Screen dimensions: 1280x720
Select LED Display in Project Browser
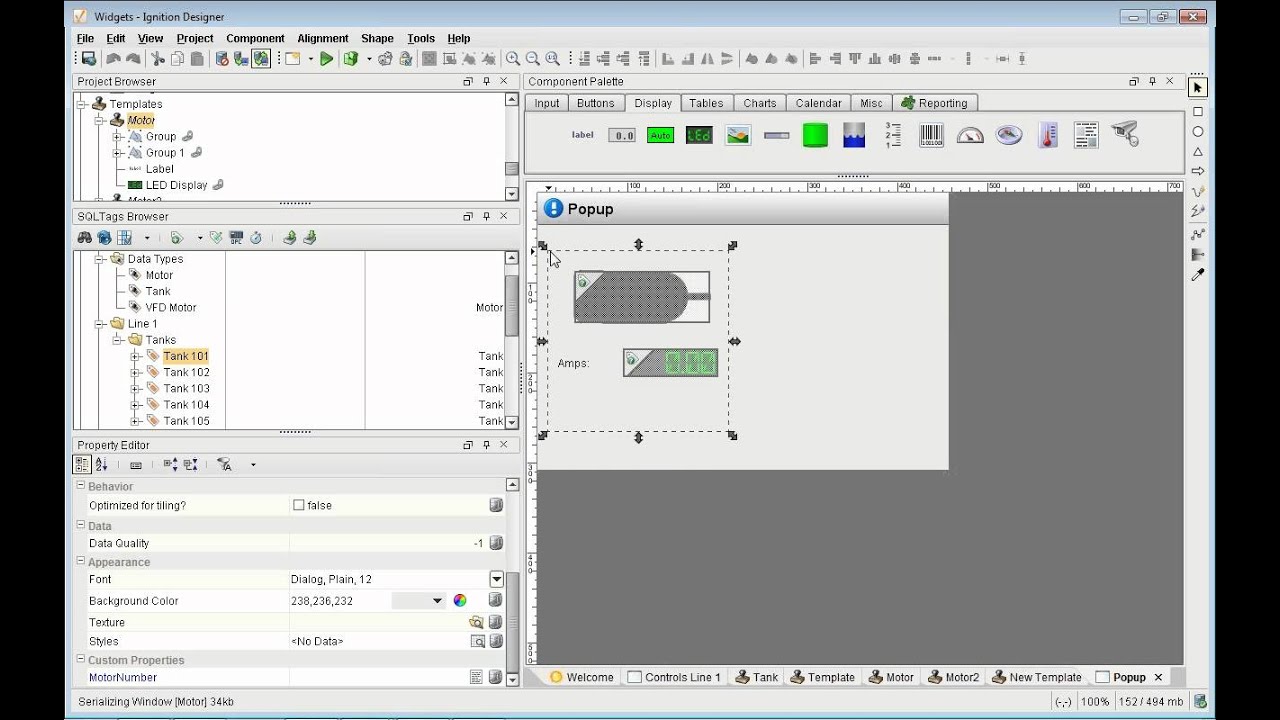click(x=176, y=185)
